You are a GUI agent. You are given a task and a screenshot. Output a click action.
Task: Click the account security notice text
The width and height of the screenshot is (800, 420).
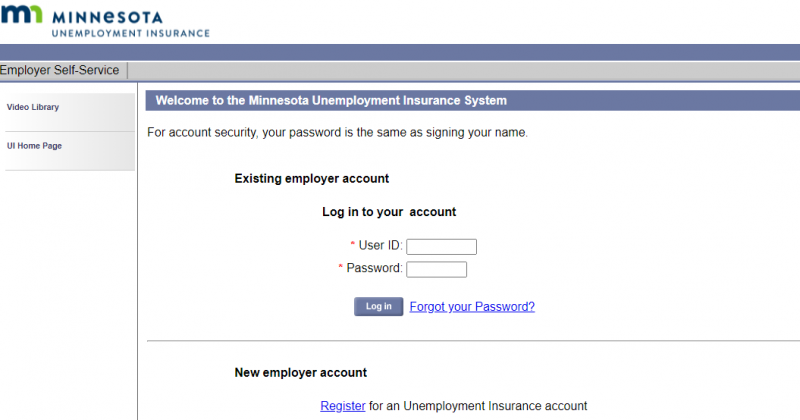tap(336, 132)
